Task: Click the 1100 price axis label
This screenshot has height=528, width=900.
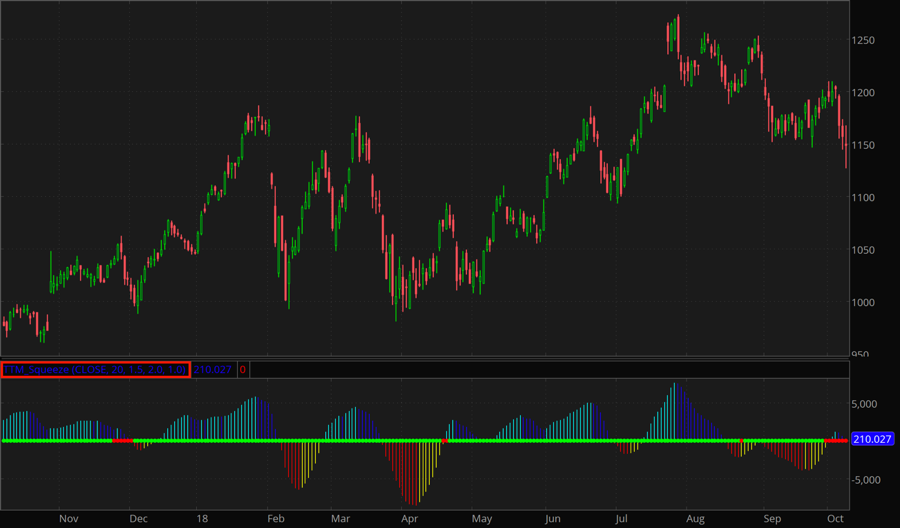Action: pos(867,197)
